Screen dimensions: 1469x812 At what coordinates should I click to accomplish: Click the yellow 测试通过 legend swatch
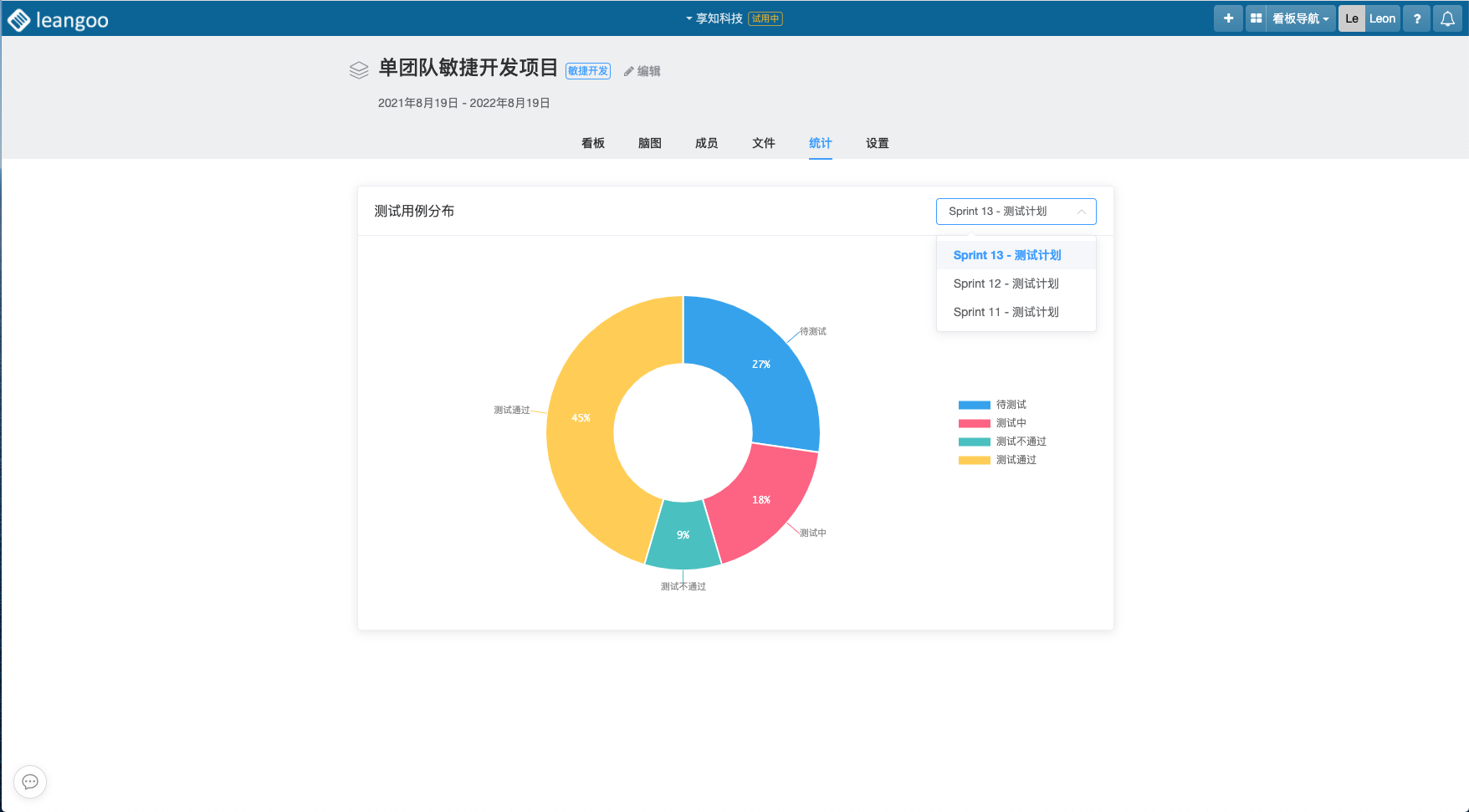click(974, 460)
